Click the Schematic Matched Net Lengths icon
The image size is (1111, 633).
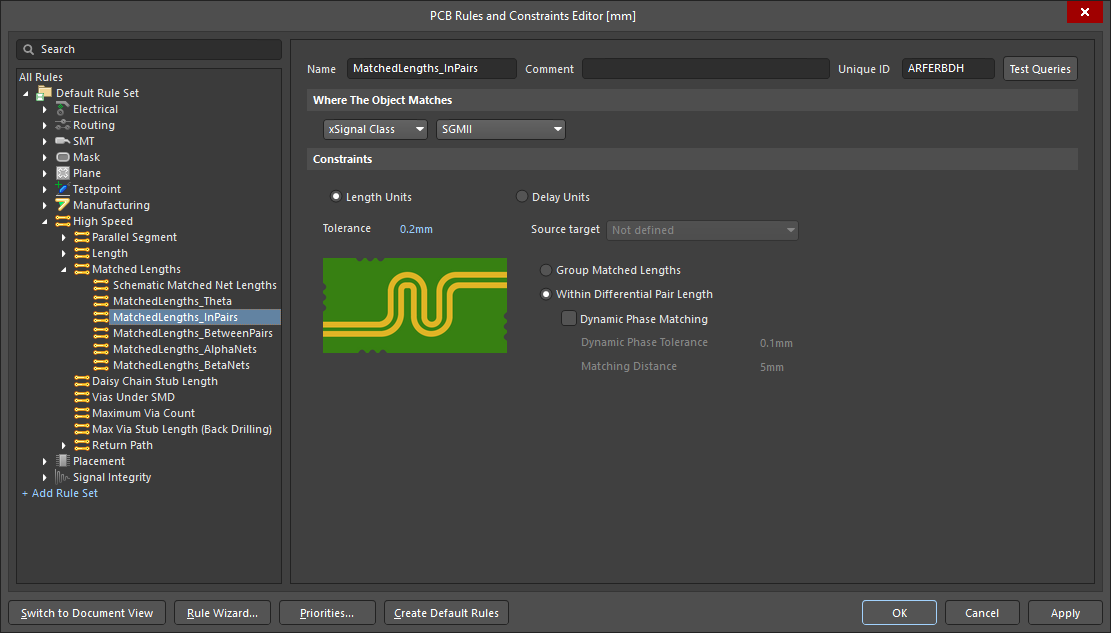click(x=101, y=285)
